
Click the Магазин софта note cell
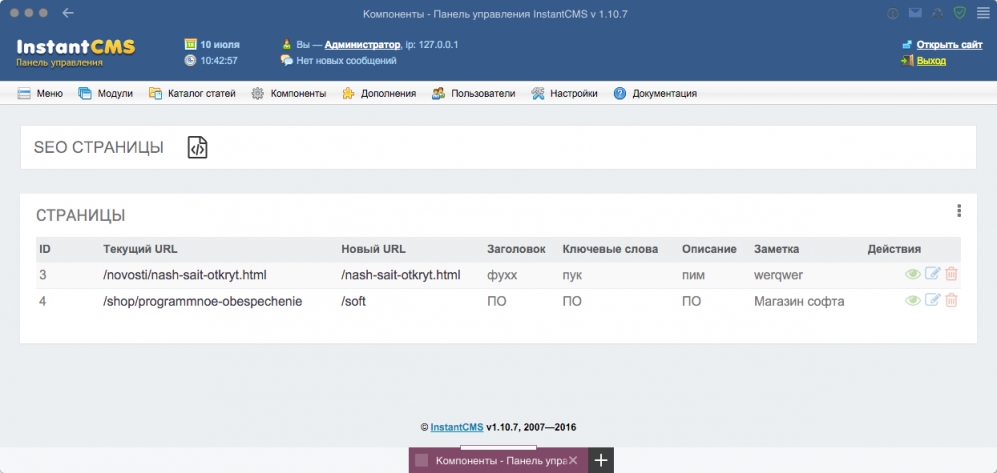[799, 301]
